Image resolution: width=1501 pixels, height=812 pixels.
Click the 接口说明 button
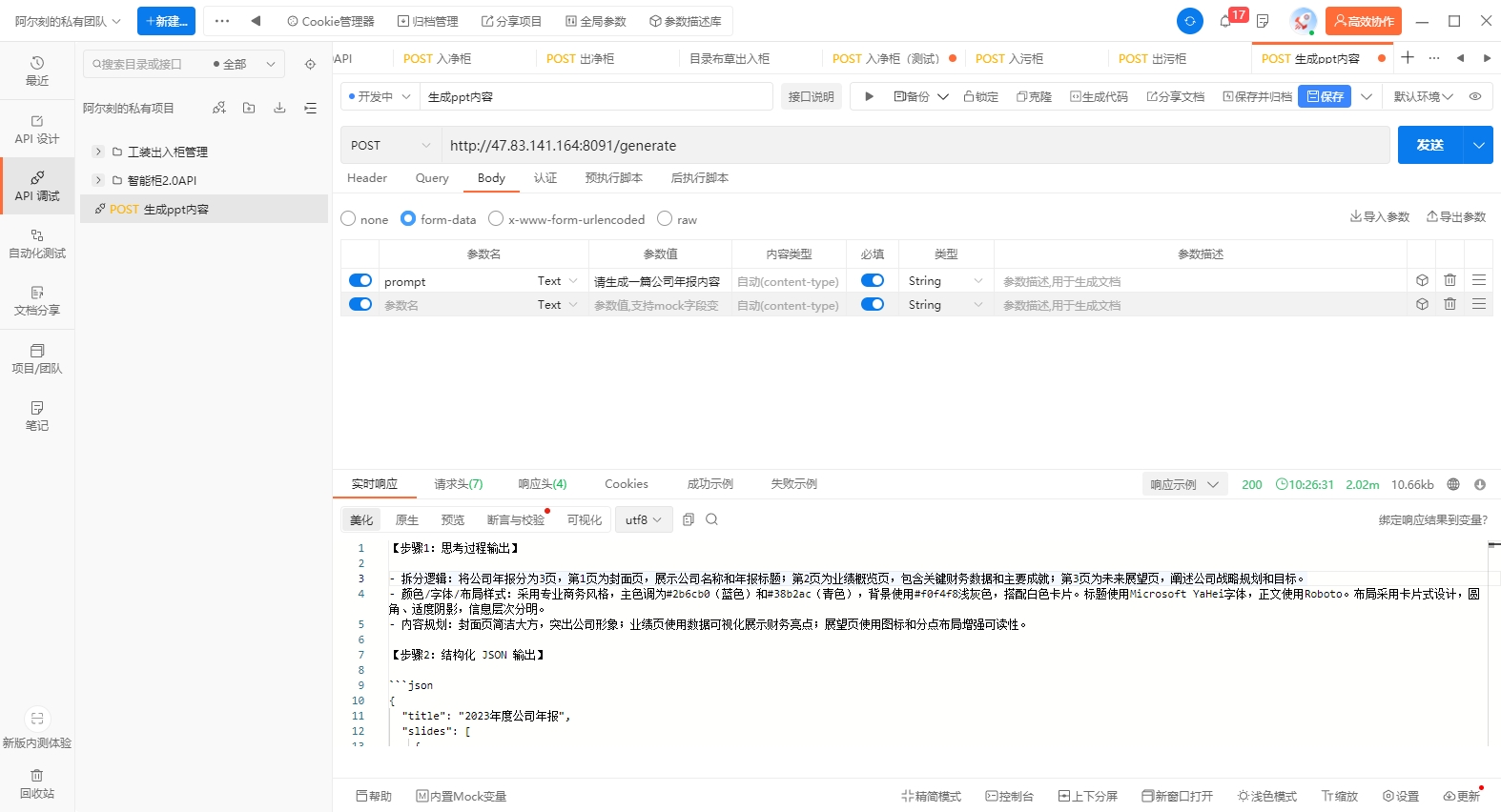(812, 96)
